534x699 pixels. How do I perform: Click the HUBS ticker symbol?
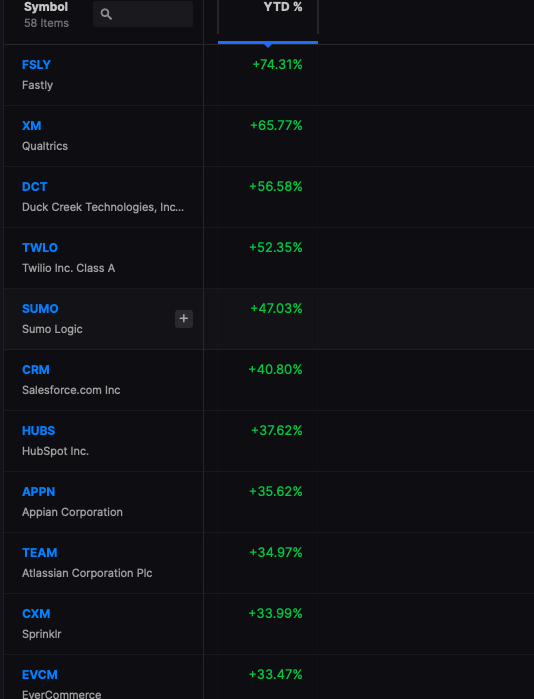[x=38, y=431]
